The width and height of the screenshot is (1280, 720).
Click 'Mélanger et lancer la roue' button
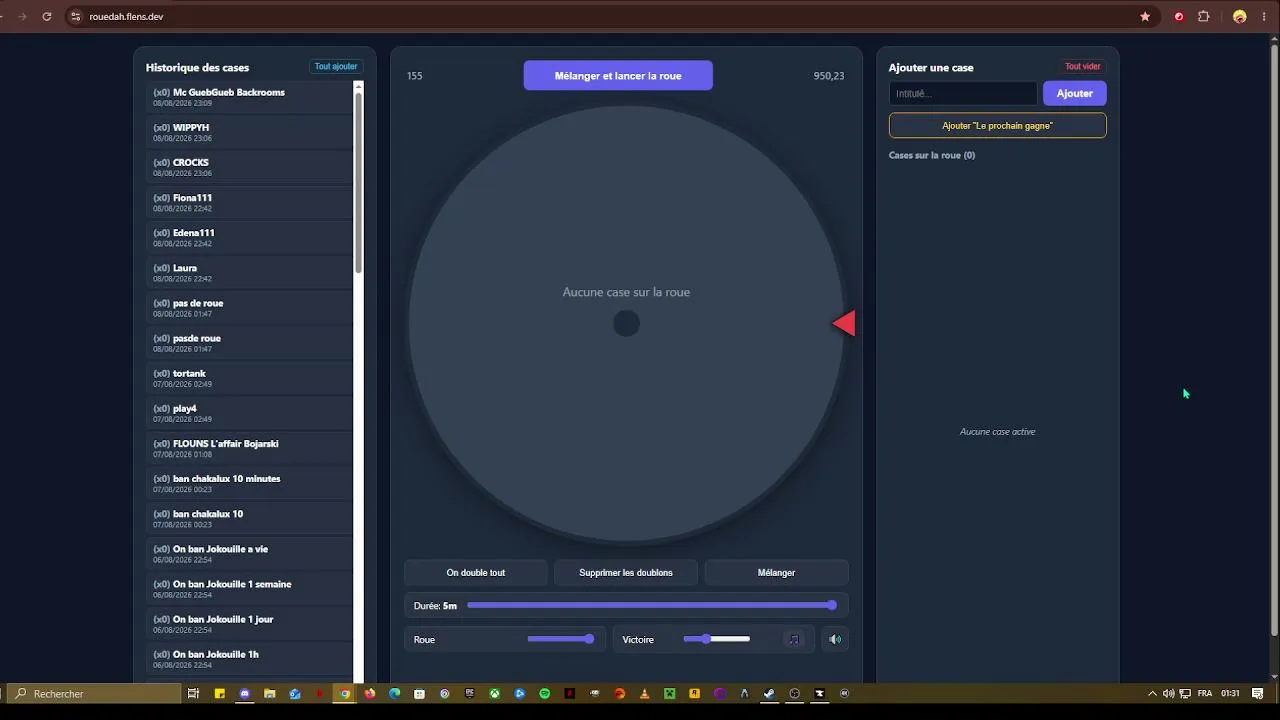point(618,75)
